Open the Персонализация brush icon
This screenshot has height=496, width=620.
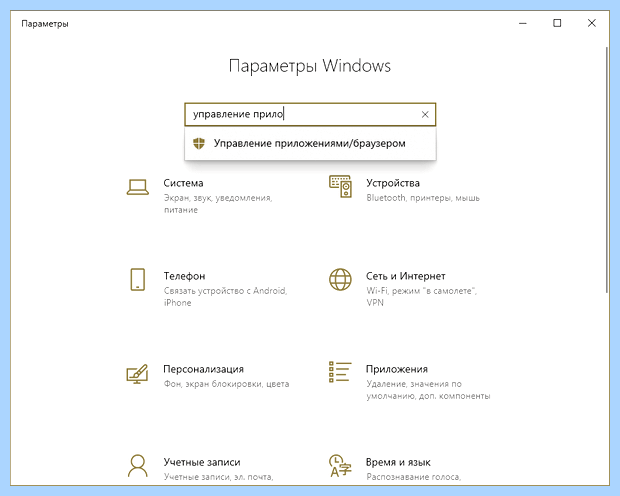pos(137,374)
